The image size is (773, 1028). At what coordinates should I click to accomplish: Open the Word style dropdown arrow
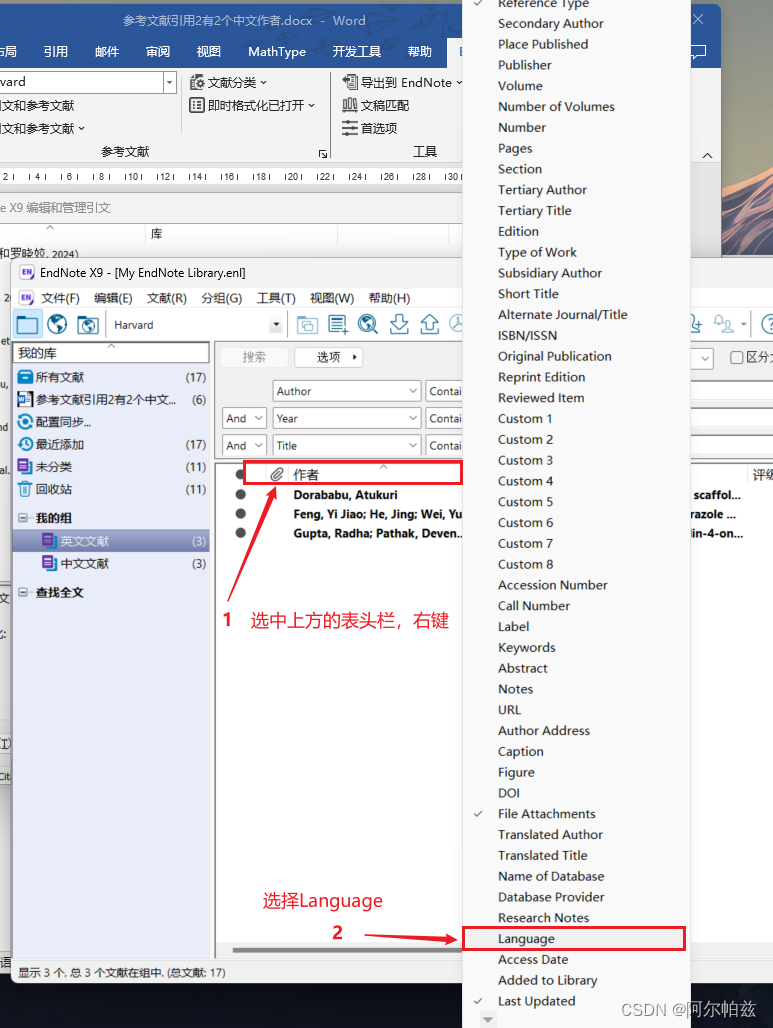tap(170, 82)
